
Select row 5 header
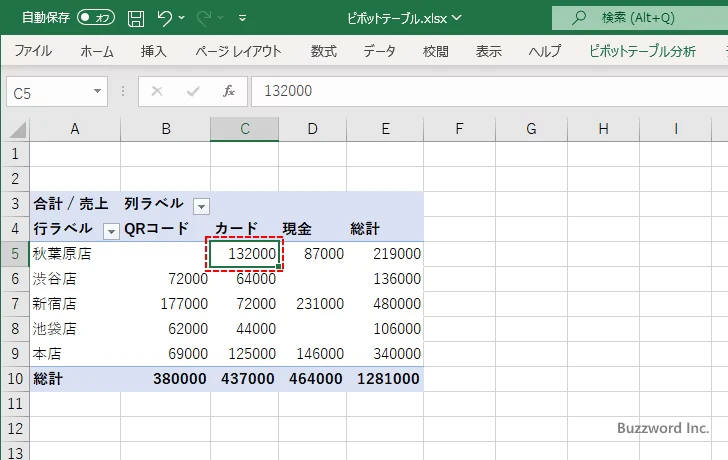15,254
